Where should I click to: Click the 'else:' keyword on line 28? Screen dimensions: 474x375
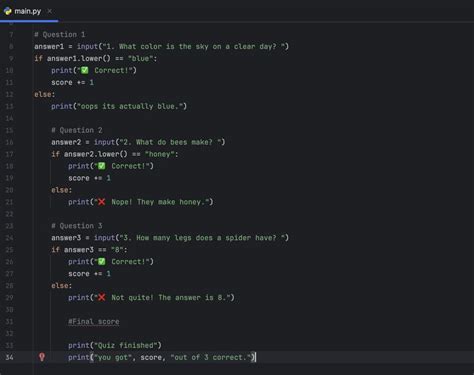click(61, 286)
